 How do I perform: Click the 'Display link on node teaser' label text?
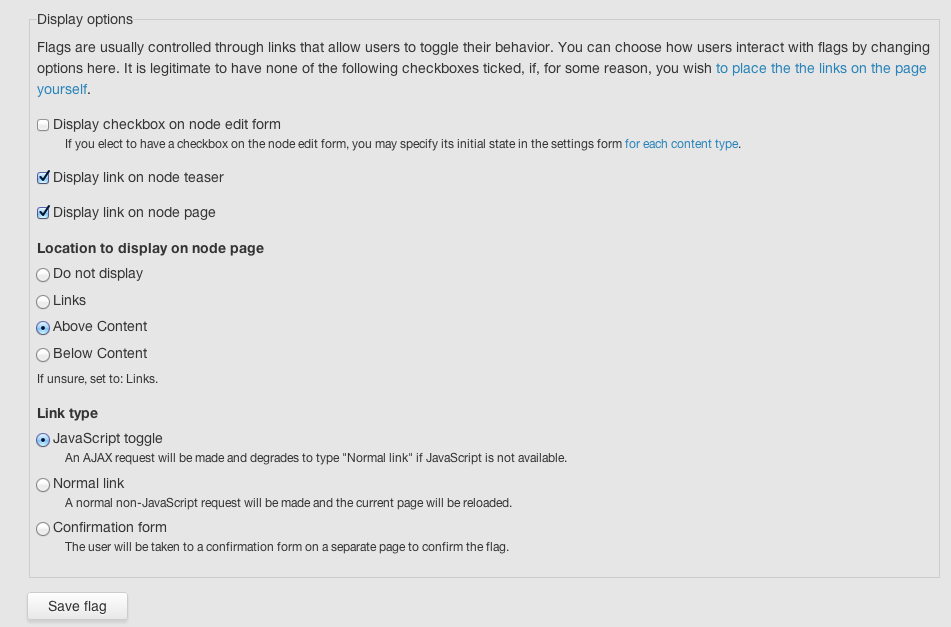point(138,177)
